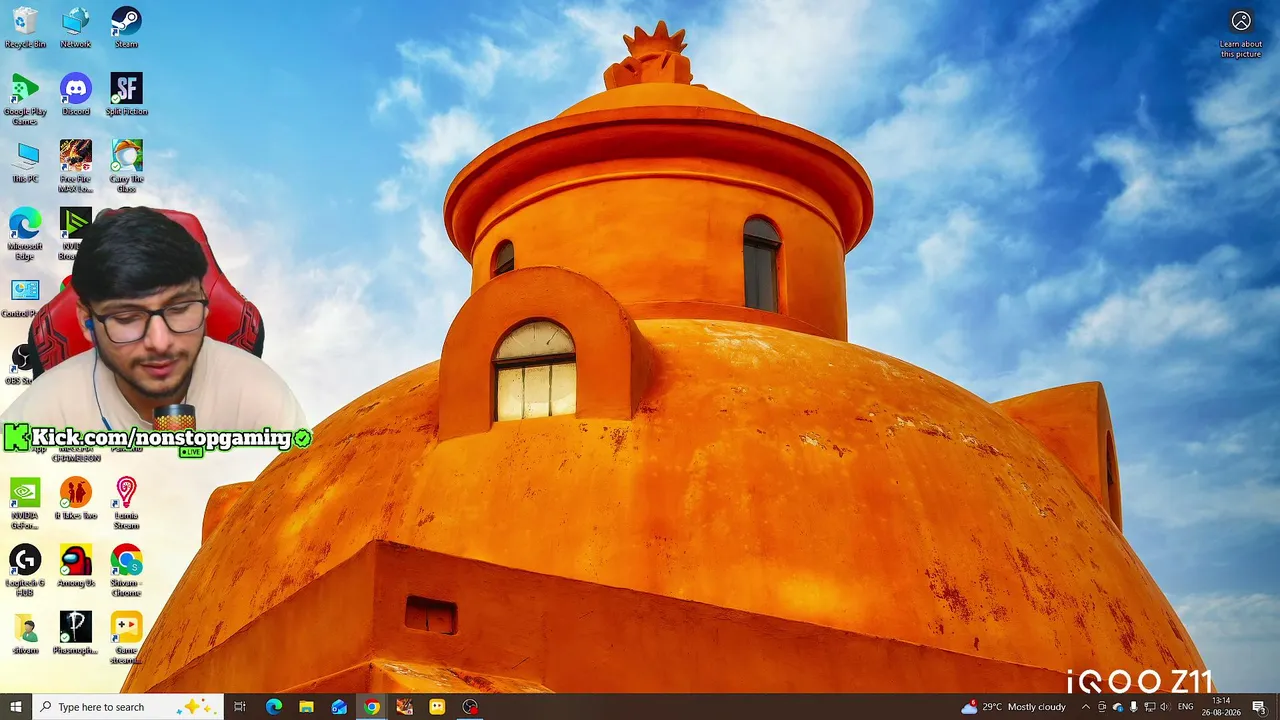The image size is (1280, 720).
Task: Select the Lumia Stream desktop shortcut
Action: (126, 502)
